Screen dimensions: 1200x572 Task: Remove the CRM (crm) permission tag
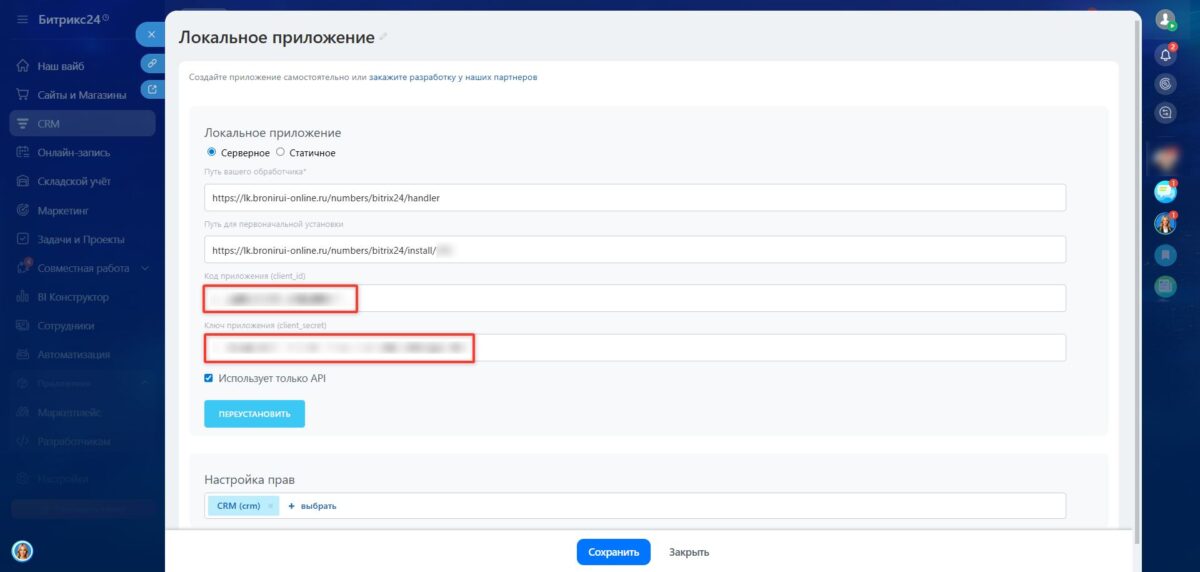(x=270, y=506)
